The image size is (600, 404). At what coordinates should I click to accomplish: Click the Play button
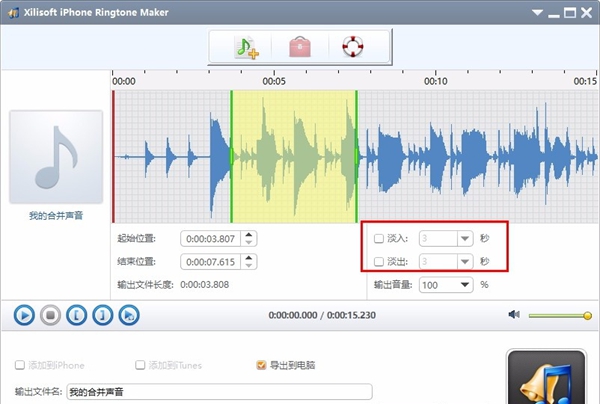tap(24, 315)
